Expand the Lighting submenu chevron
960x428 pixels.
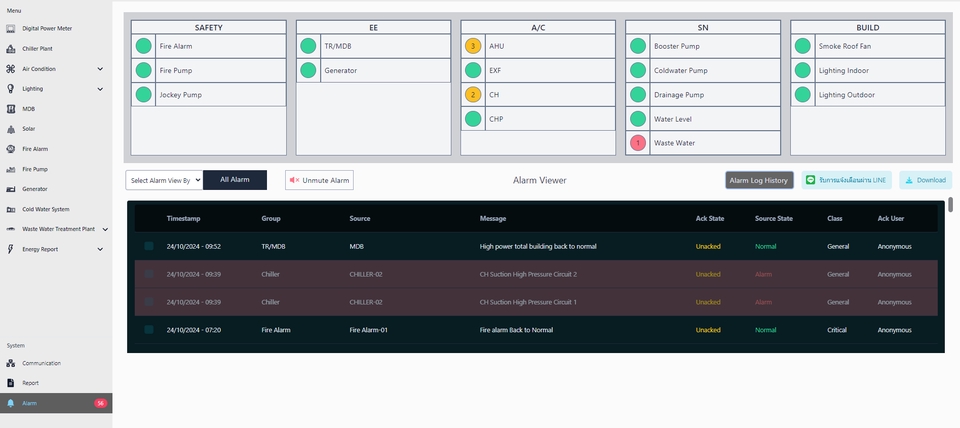point(100,89)
